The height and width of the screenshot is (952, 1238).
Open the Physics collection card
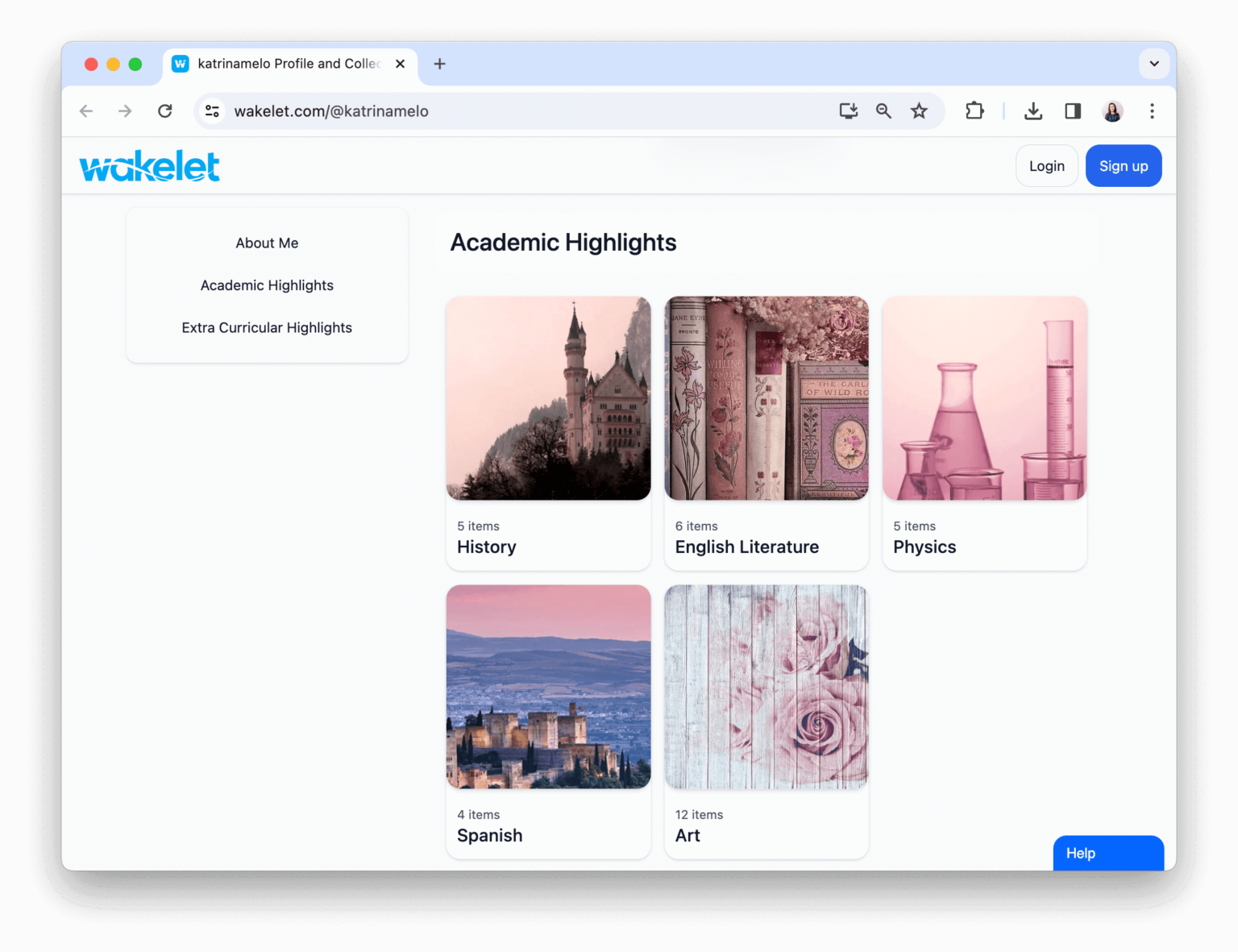pos(984,433)
